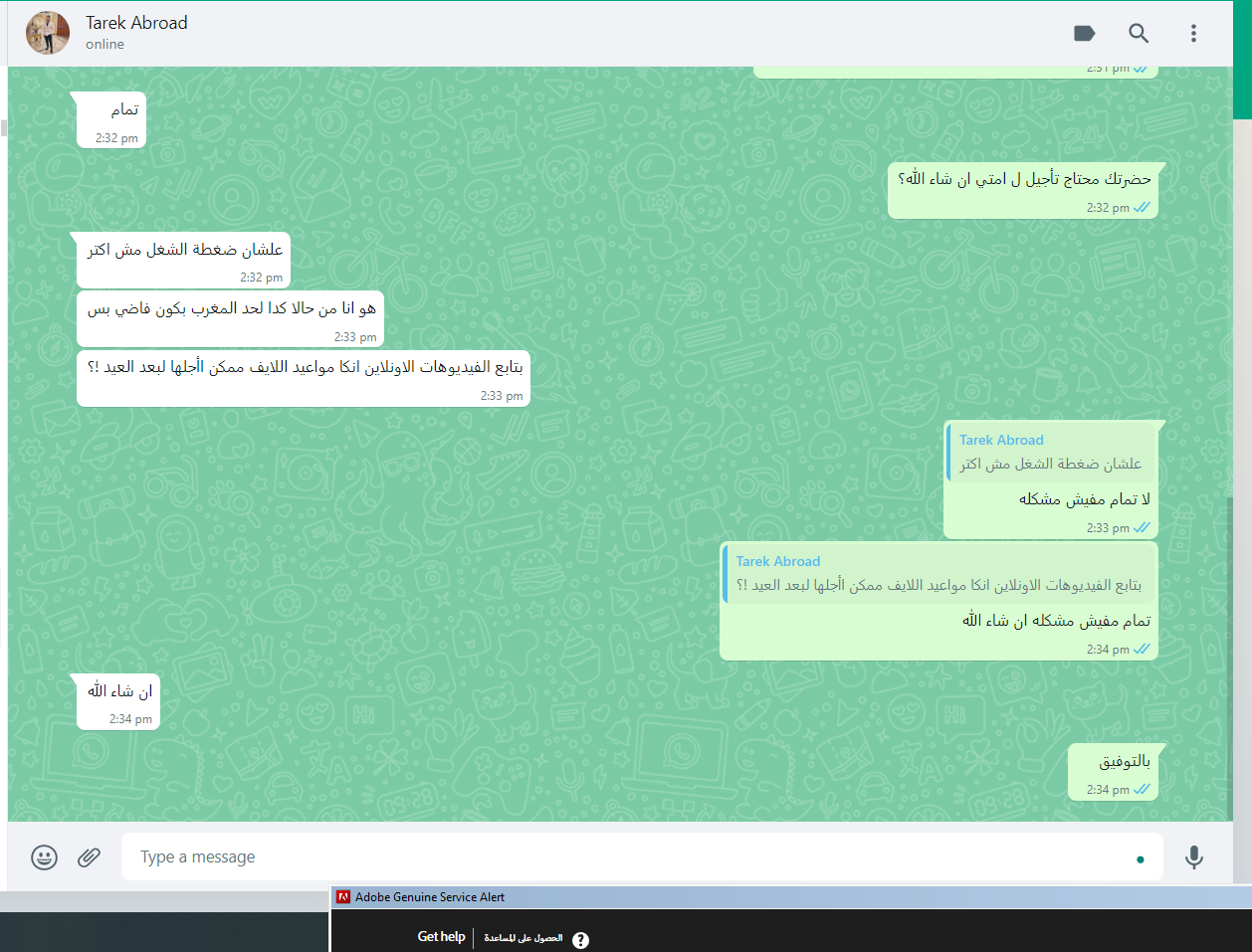Click the Adobe logo in the alert title bar

343,897
